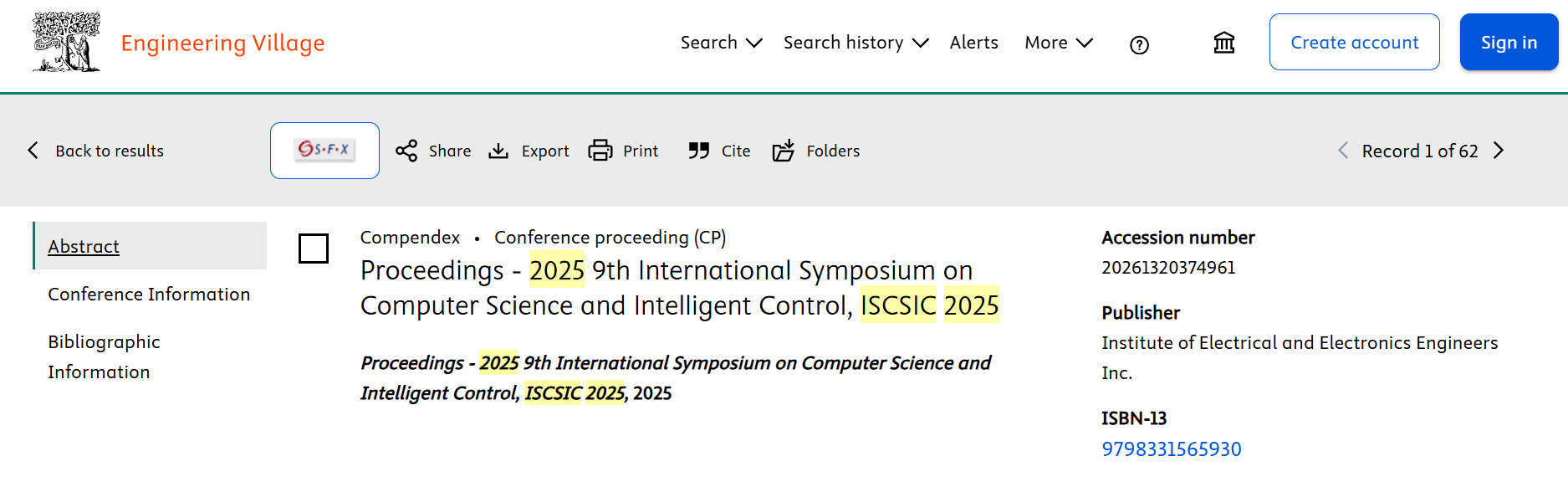Viewport: 1568px width, 487px height.
Task: Click the Engineering Village tree logo
Action: (x=67, y=42)
